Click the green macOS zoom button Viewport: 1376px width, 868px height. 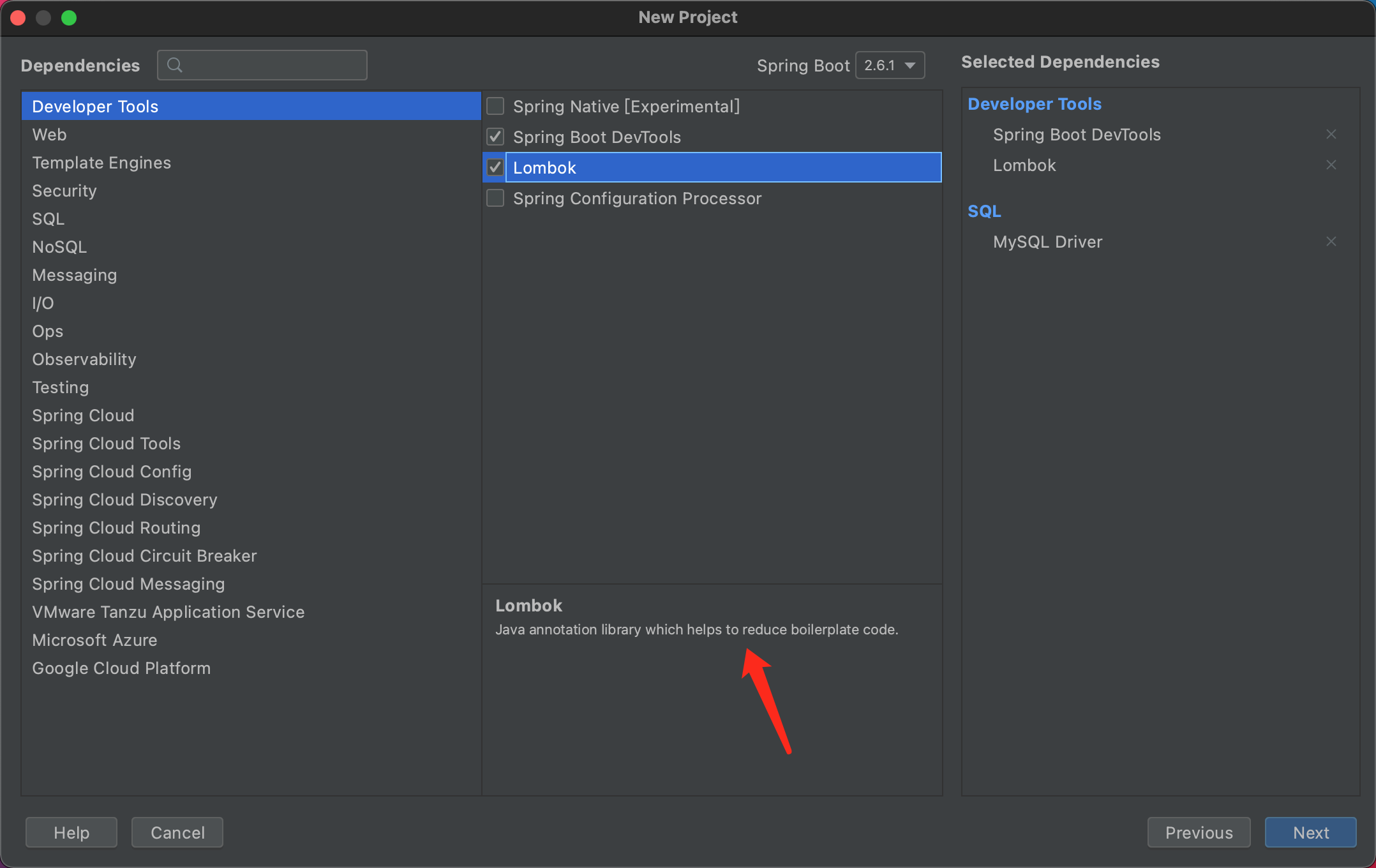pos(69,18)
